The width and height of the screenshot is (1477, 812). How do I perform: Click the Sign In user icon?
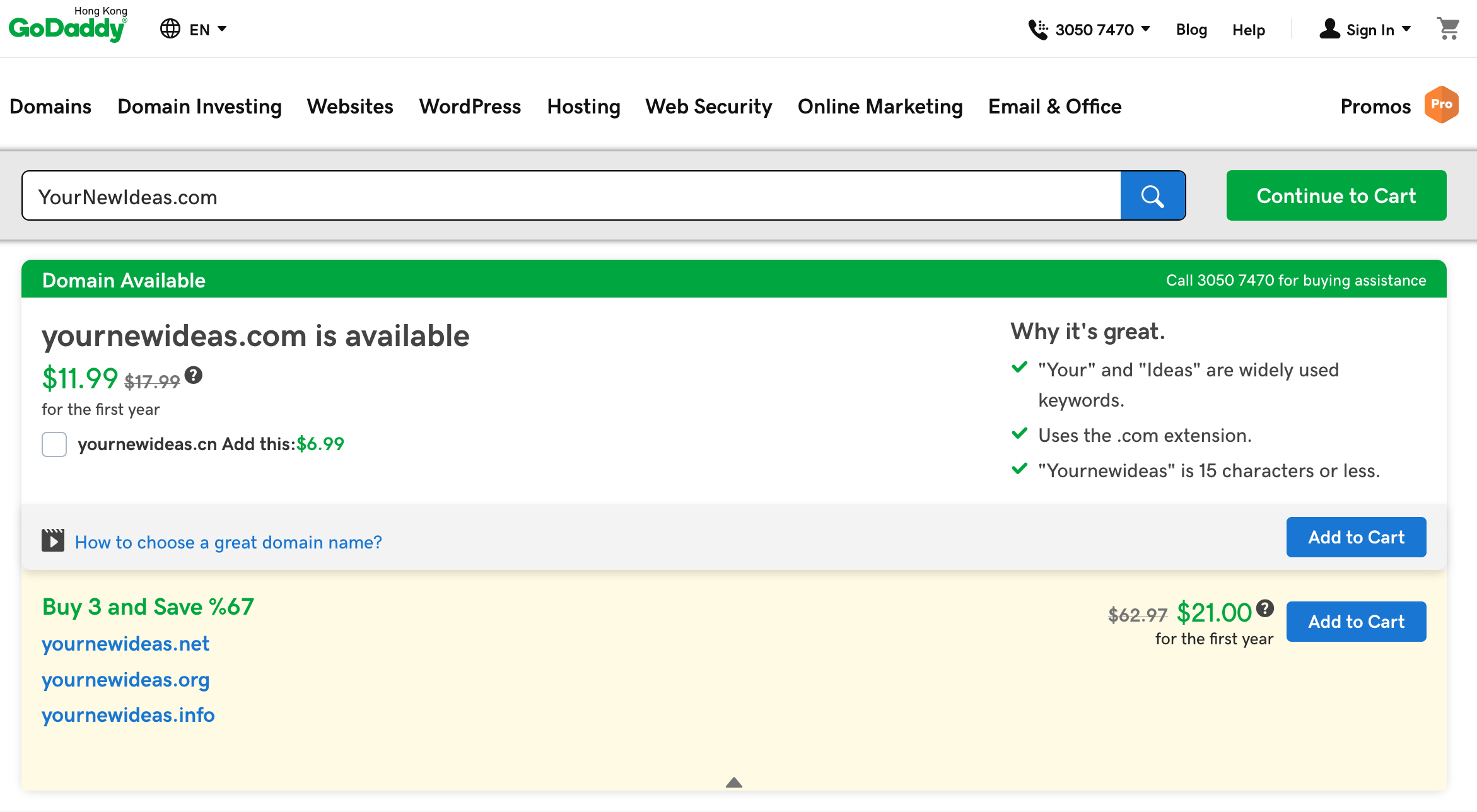click(1329, 29)
